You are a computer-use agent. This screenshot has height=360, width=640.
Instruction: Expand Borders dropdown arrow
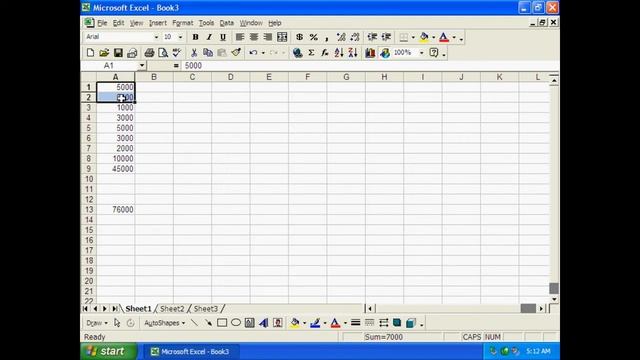pyautogui.click(x=413, y=37)
